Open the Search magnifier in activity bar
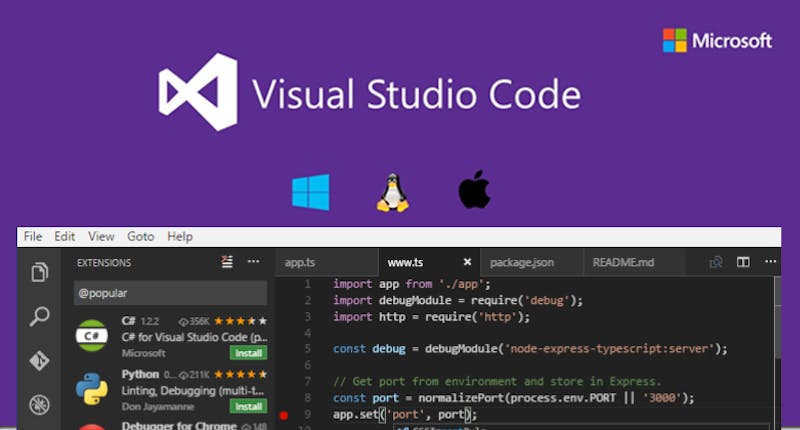The width and height of the screenshot is (800, 430). pos(39,316)
